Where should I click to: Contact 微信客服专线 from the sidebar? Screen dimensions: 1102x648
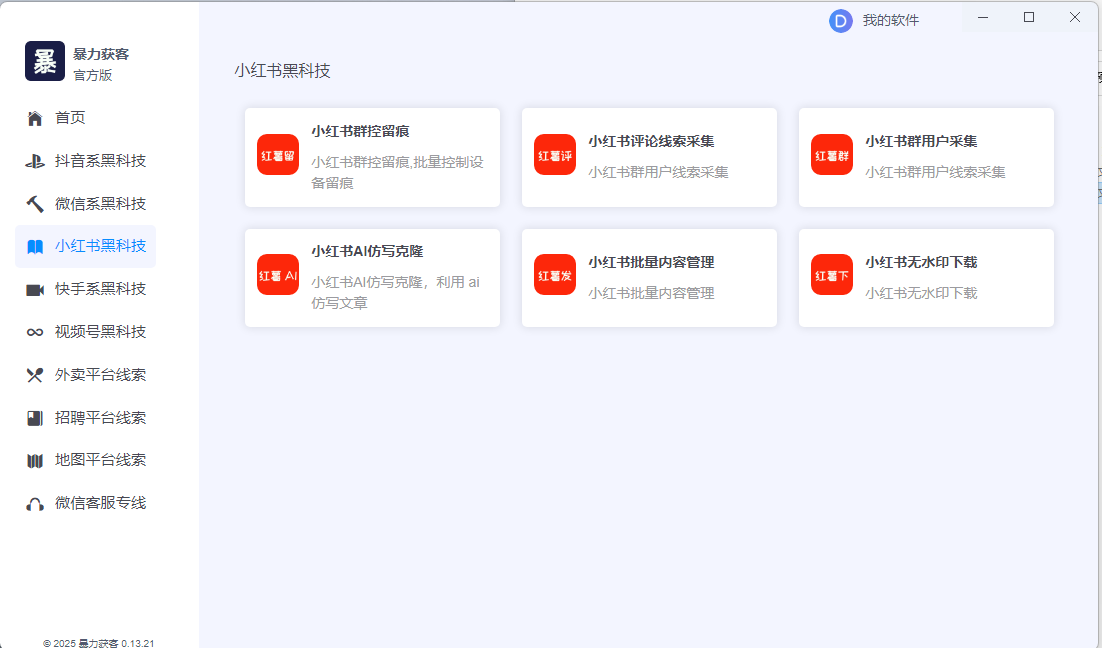[x=100, y=503]
